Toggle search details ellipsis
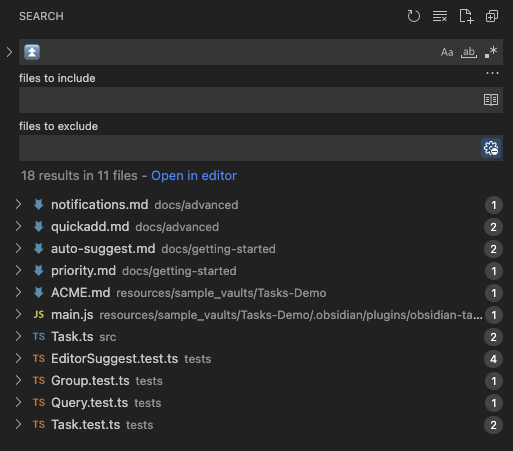This screenshot has width=513, height=451. tap(492, 73)
